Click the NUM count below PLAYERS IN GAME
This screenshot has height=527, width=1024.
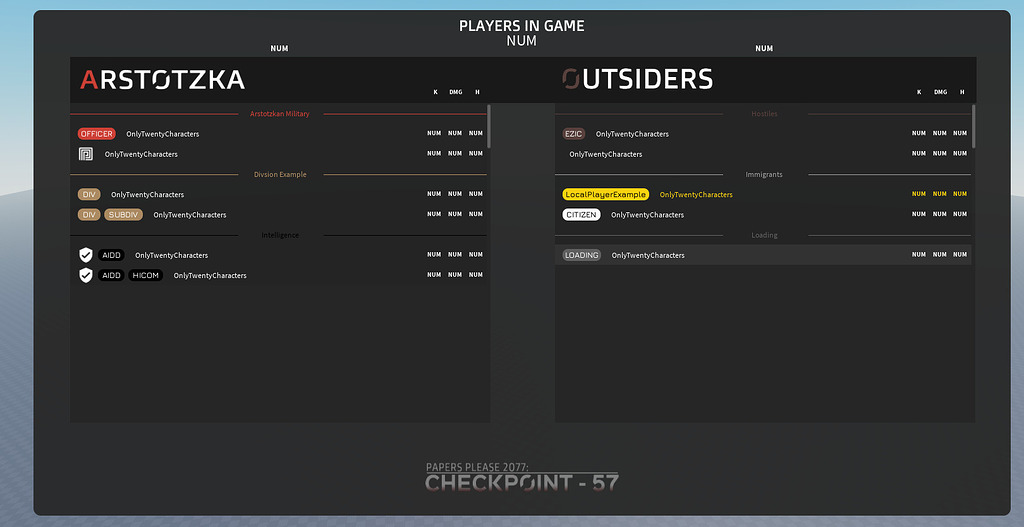[522, 40]
